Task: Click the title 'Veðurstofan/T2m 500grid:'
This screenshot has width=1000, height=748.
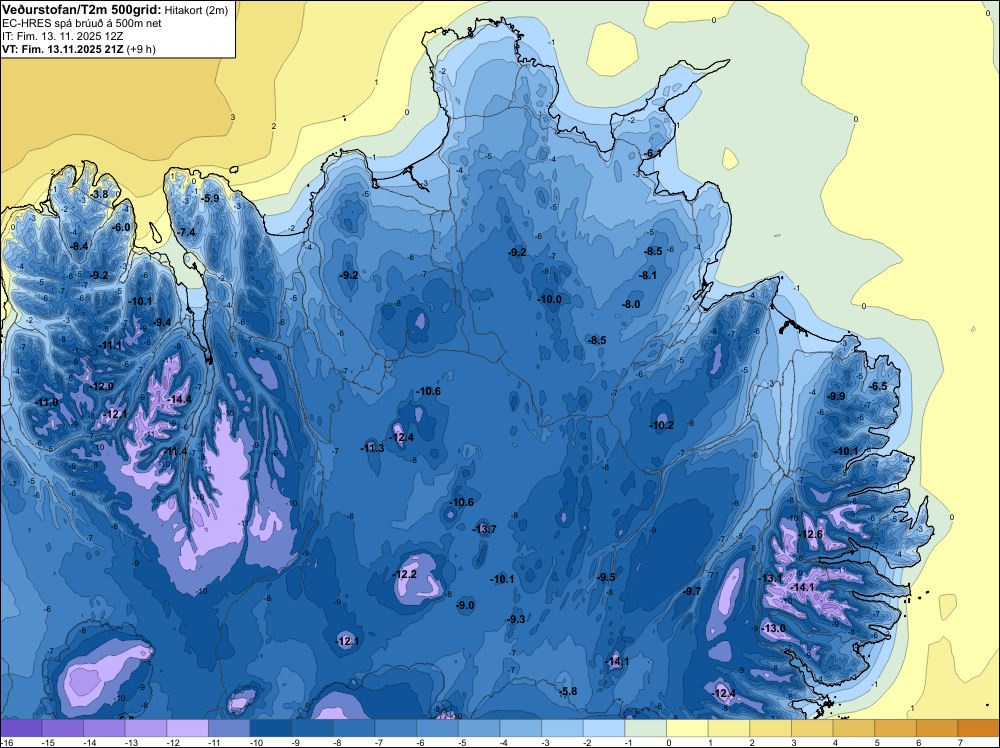Action: tap(82, 10)
